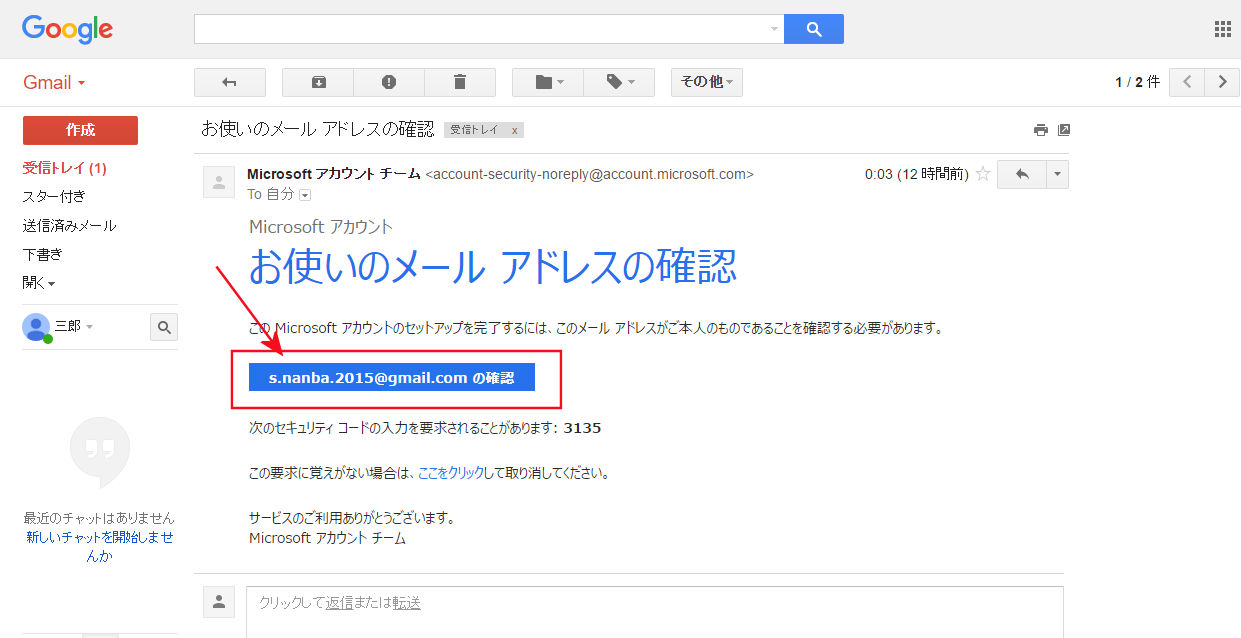Delete this email with the trash icon
1241x638 pixels.
click(460, 82)
